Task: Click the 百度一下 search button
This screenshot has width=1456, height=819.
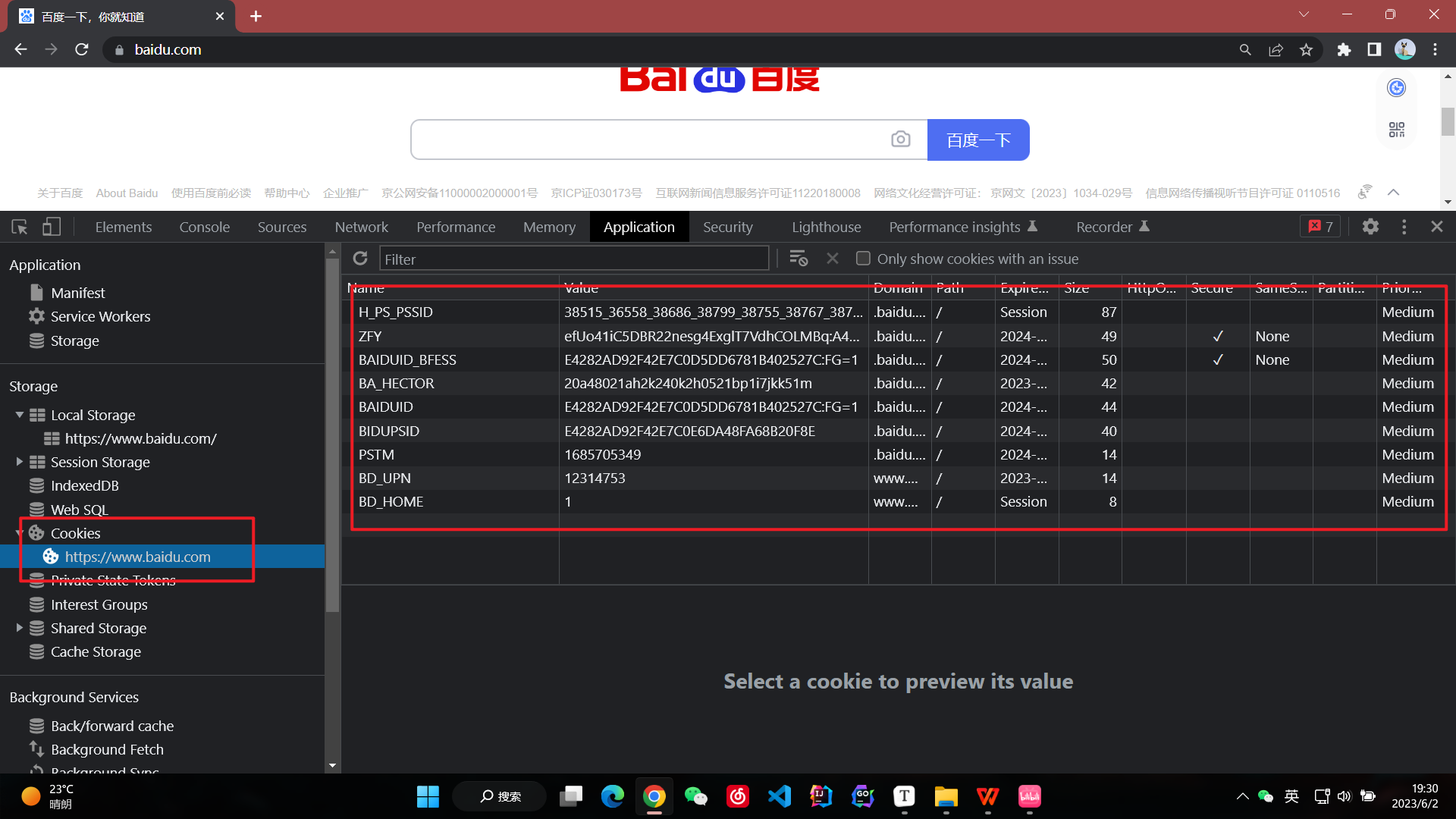Action: click(977, 140)
